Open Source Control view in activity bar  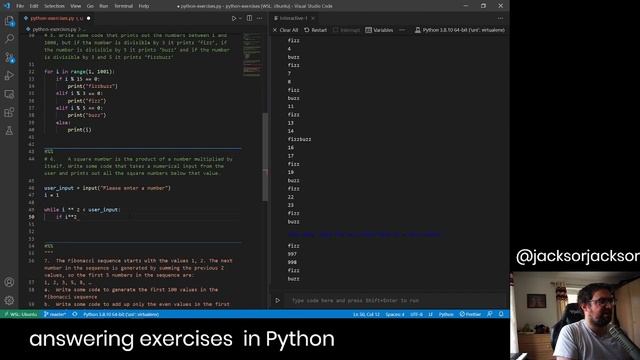point(9,57)
